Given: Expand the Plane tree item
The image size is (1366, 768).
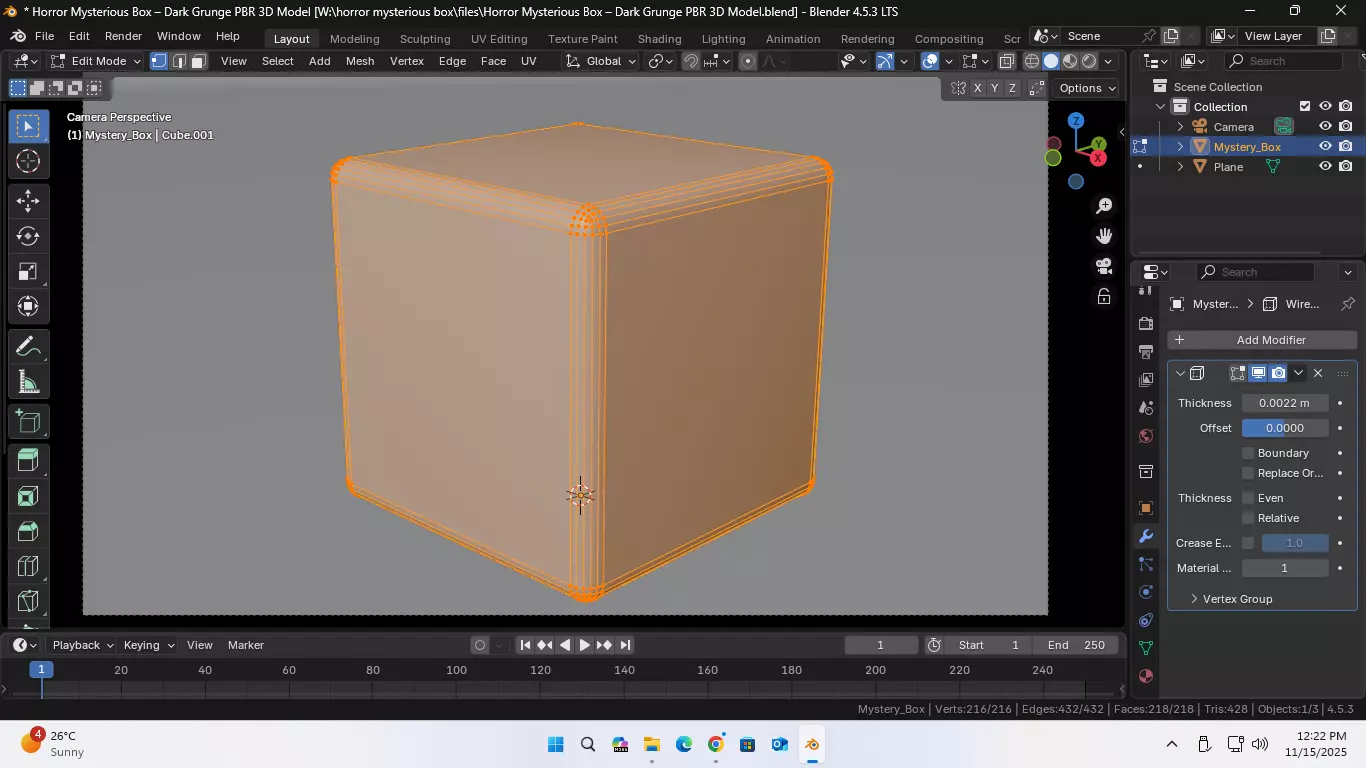Looking at the screenshot, I should coord(1180,167).
